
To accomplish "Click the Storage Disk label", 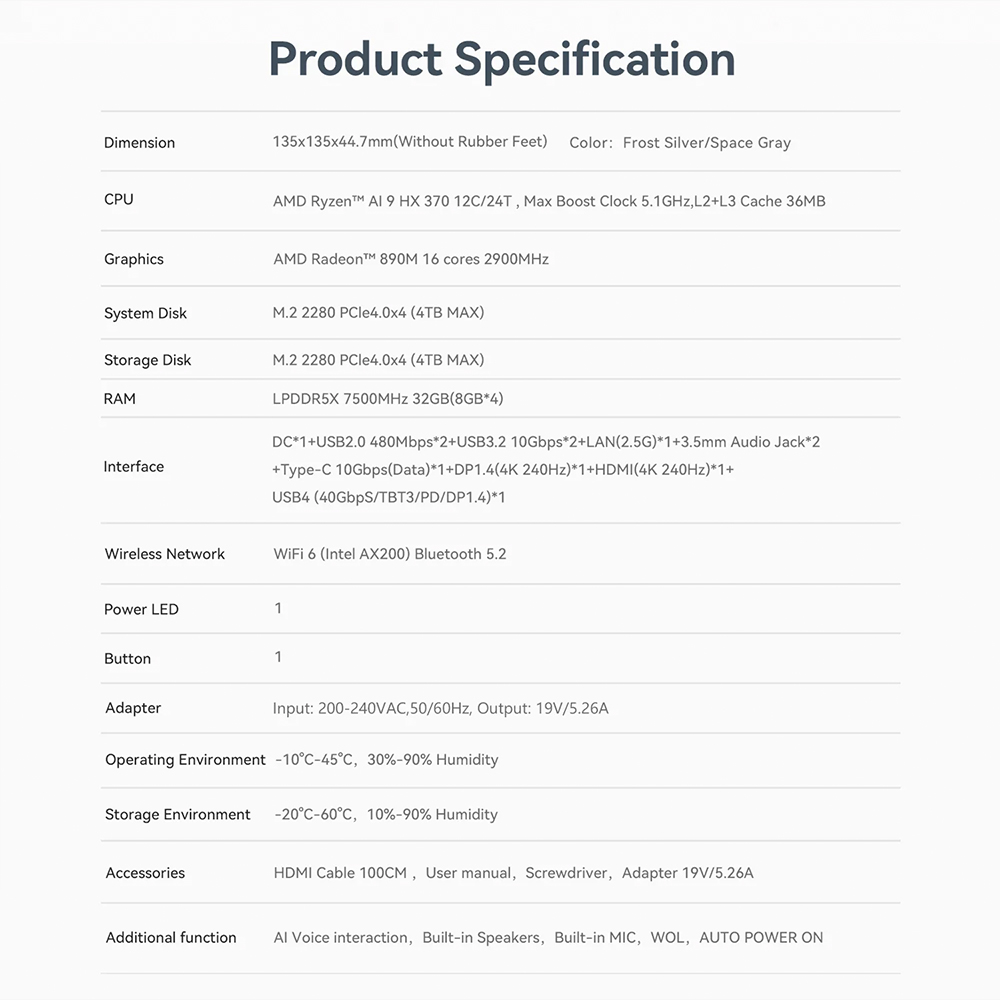I will pyautogui.click(x=147, y=360).
